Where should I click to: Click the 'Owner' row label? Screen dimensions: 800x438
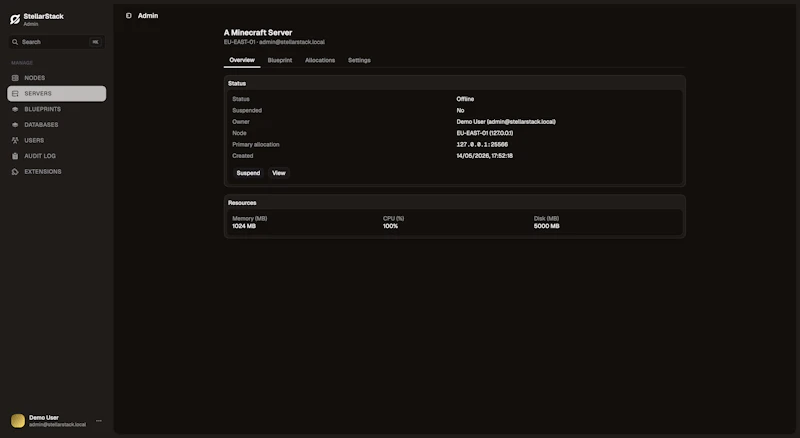[x=241, y=121]
